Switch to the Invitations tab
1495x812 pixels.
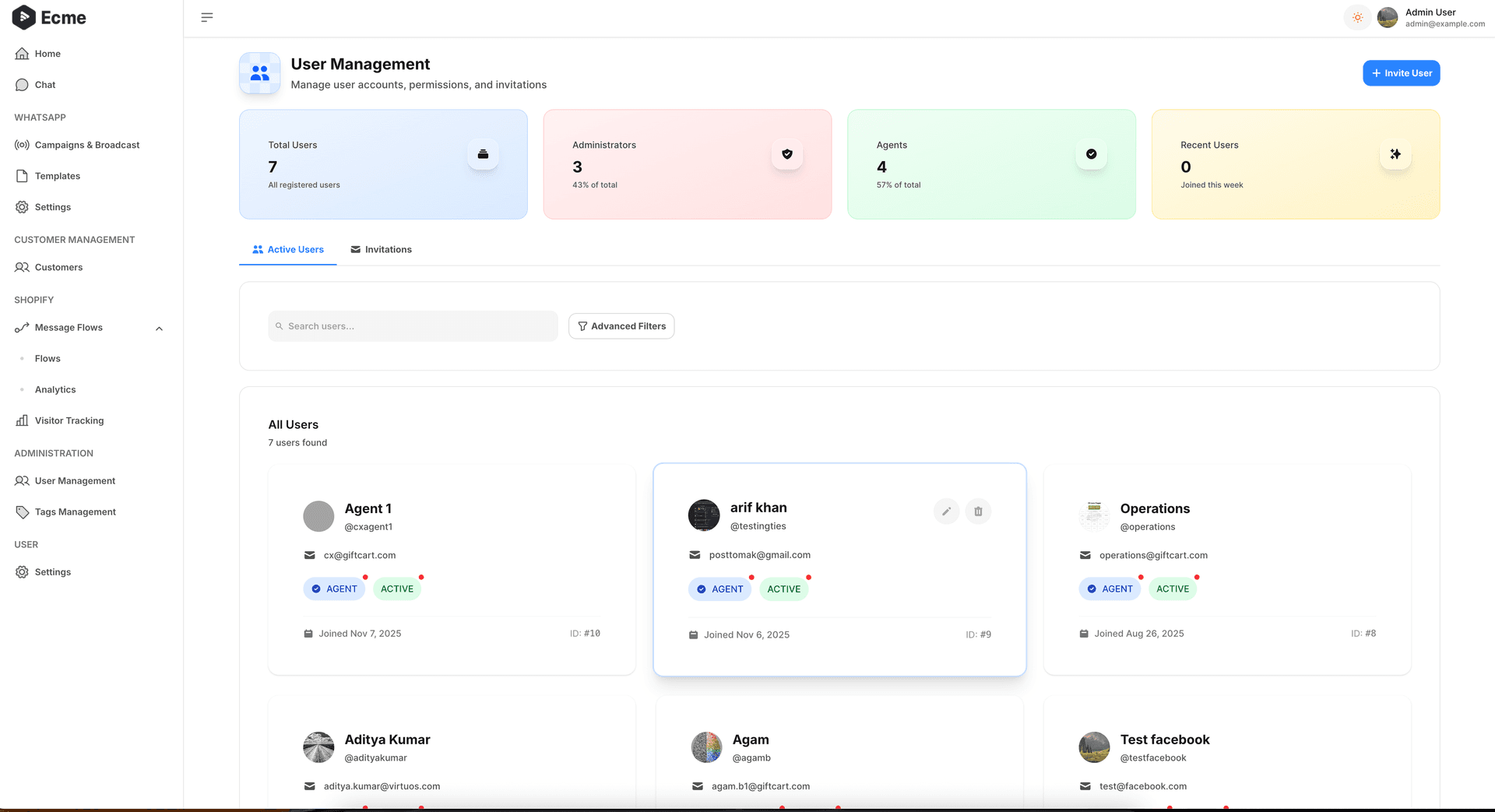tap(381, 249)
